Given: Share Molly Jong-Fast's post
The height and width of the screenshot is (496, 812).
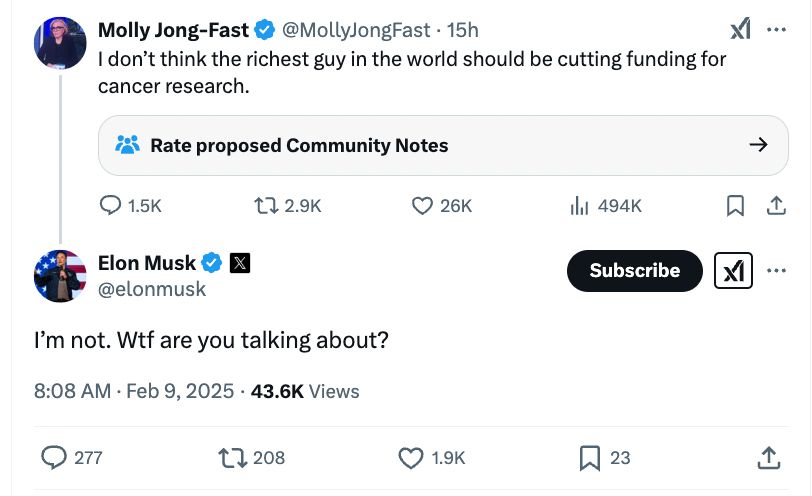Looking at the screenshot, I should coord(776,206).
